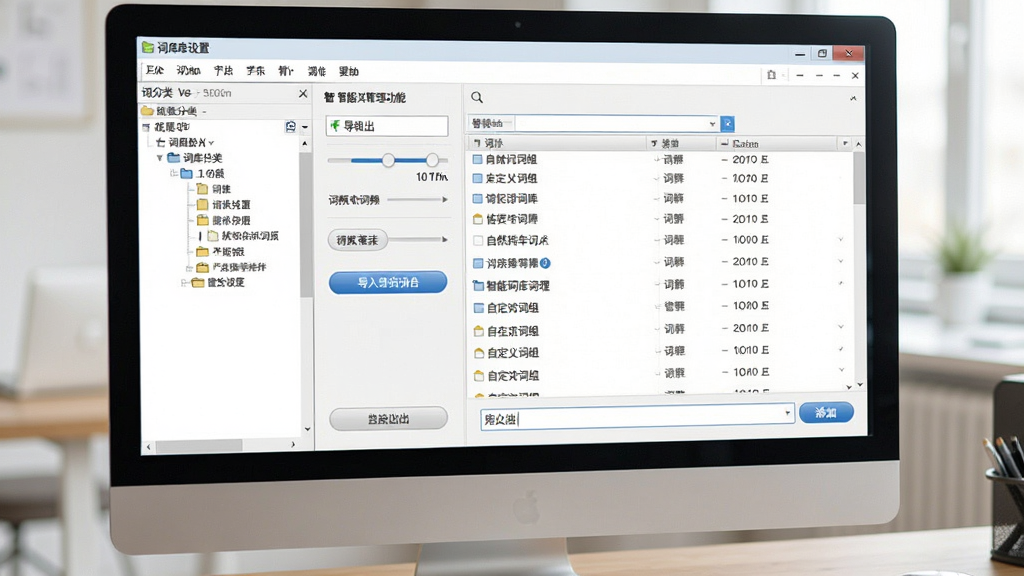
Task: Click the blue 添加 button
Action: click(x=826, y=413)
